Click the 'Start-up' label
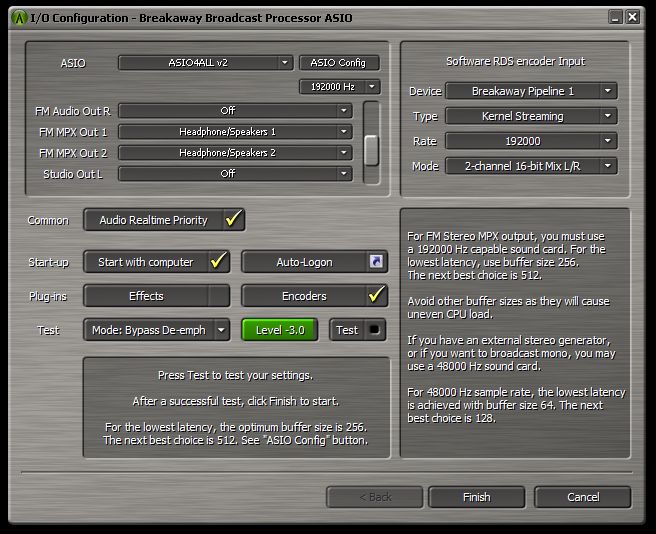656x534 pixels. click(48, 262)
